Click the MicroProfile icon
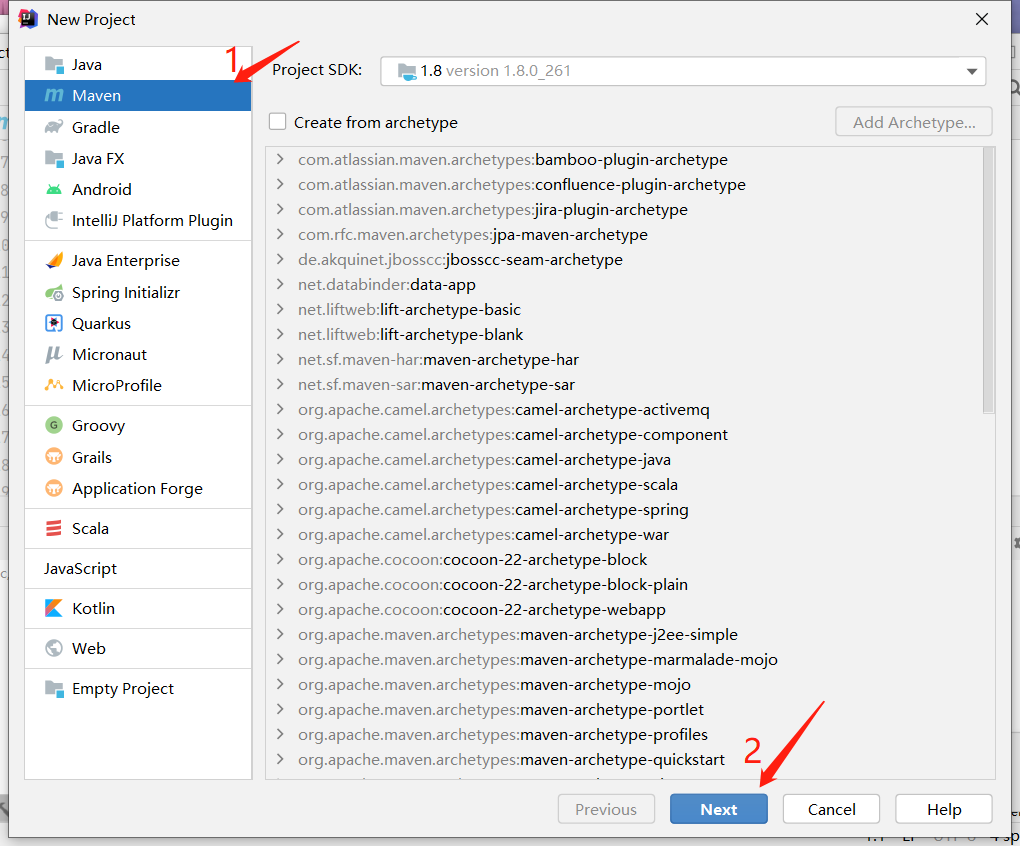This screenshot has width=1020, height=846. 54,385
